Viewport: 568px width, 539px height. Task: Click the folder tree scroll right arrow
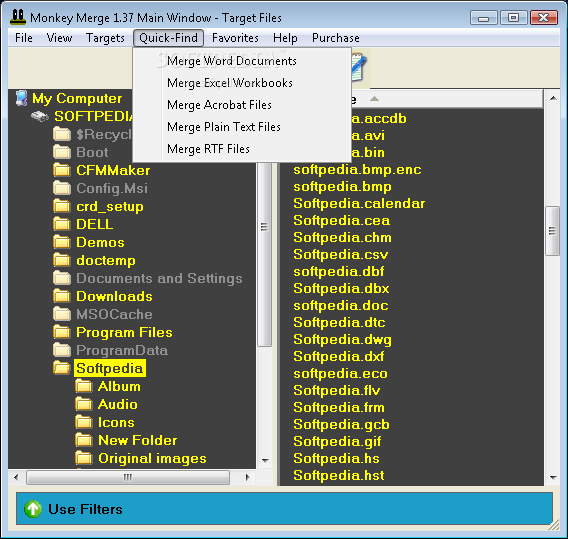click(247, 477)
